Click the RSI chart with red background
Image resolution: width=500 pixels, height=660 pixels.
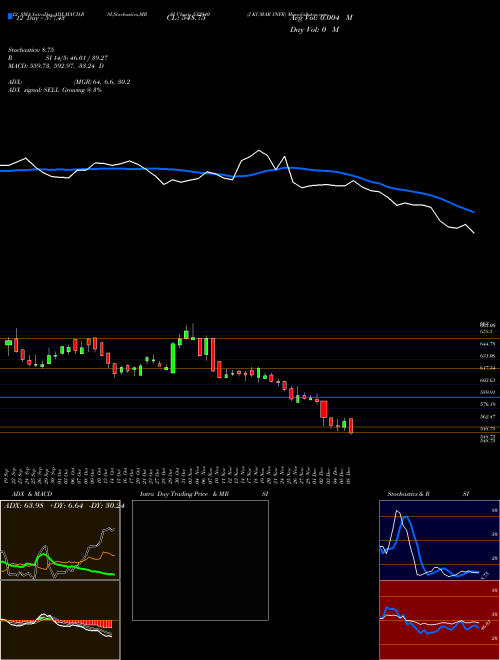(439, 620)
